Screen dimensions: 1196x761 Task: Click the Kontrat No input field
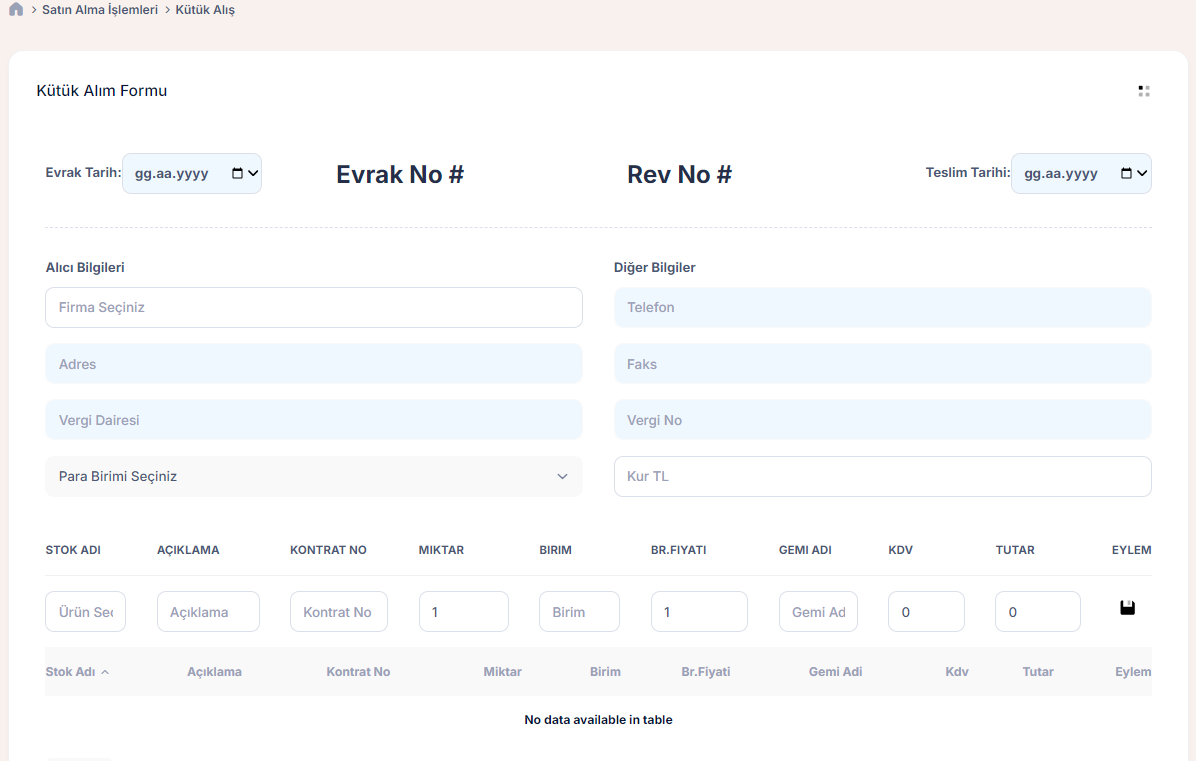tap(338, 612)
